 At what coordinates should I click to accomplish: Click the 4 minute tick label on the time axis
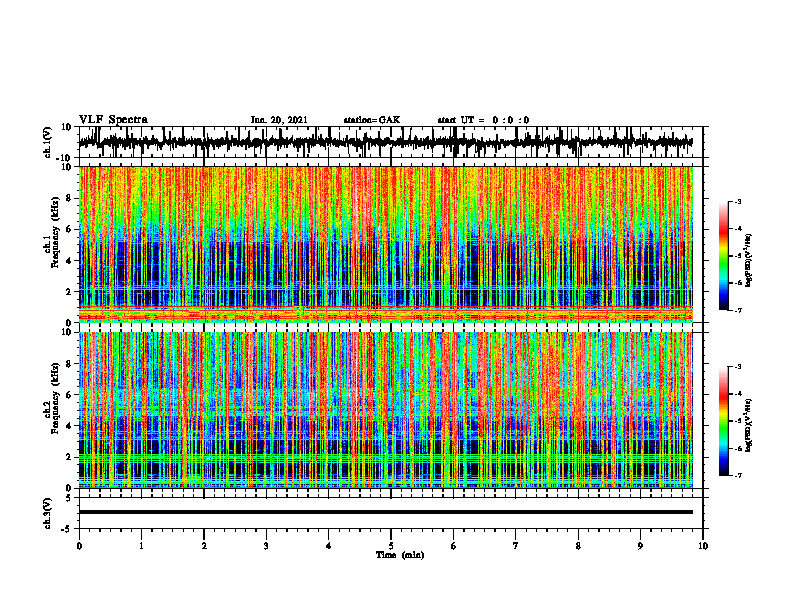(x=329, y=546)
